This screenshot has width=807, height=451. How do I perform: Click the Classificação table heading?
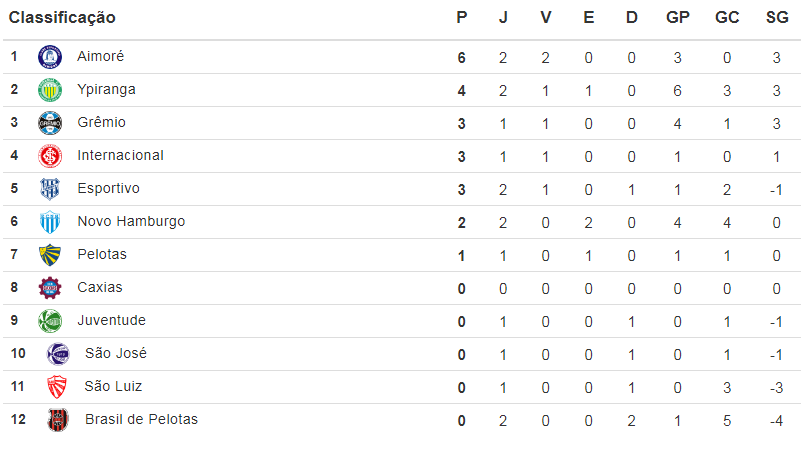[62, 18]
